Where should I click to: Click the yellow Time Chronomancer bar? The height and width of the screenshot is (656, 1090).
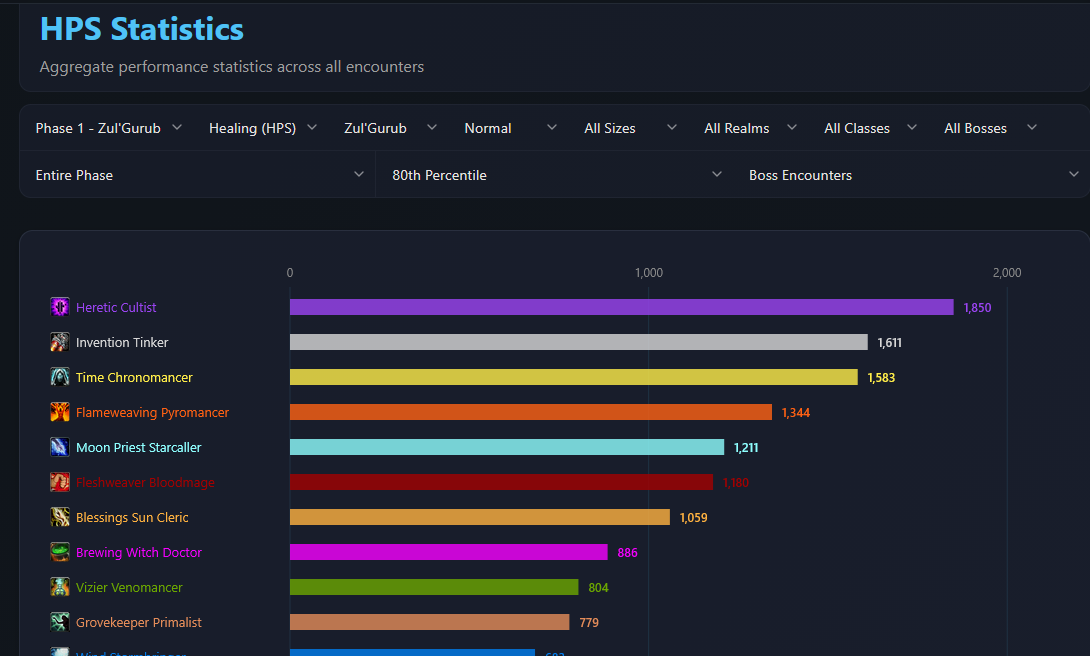pos(574,377)
